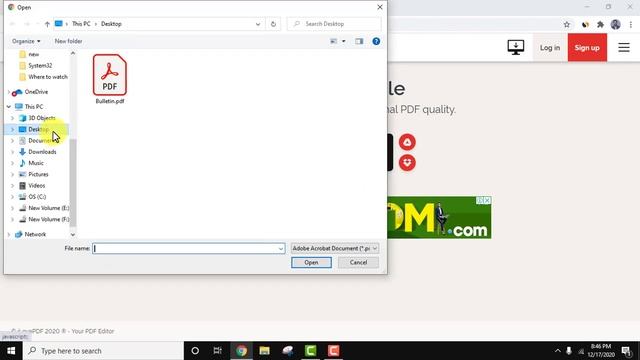The width and height of the screenshot is (640, 360).
Task: Open the Chrome three-dot menu
Action: pyautogui.click(x=631, y=24)
